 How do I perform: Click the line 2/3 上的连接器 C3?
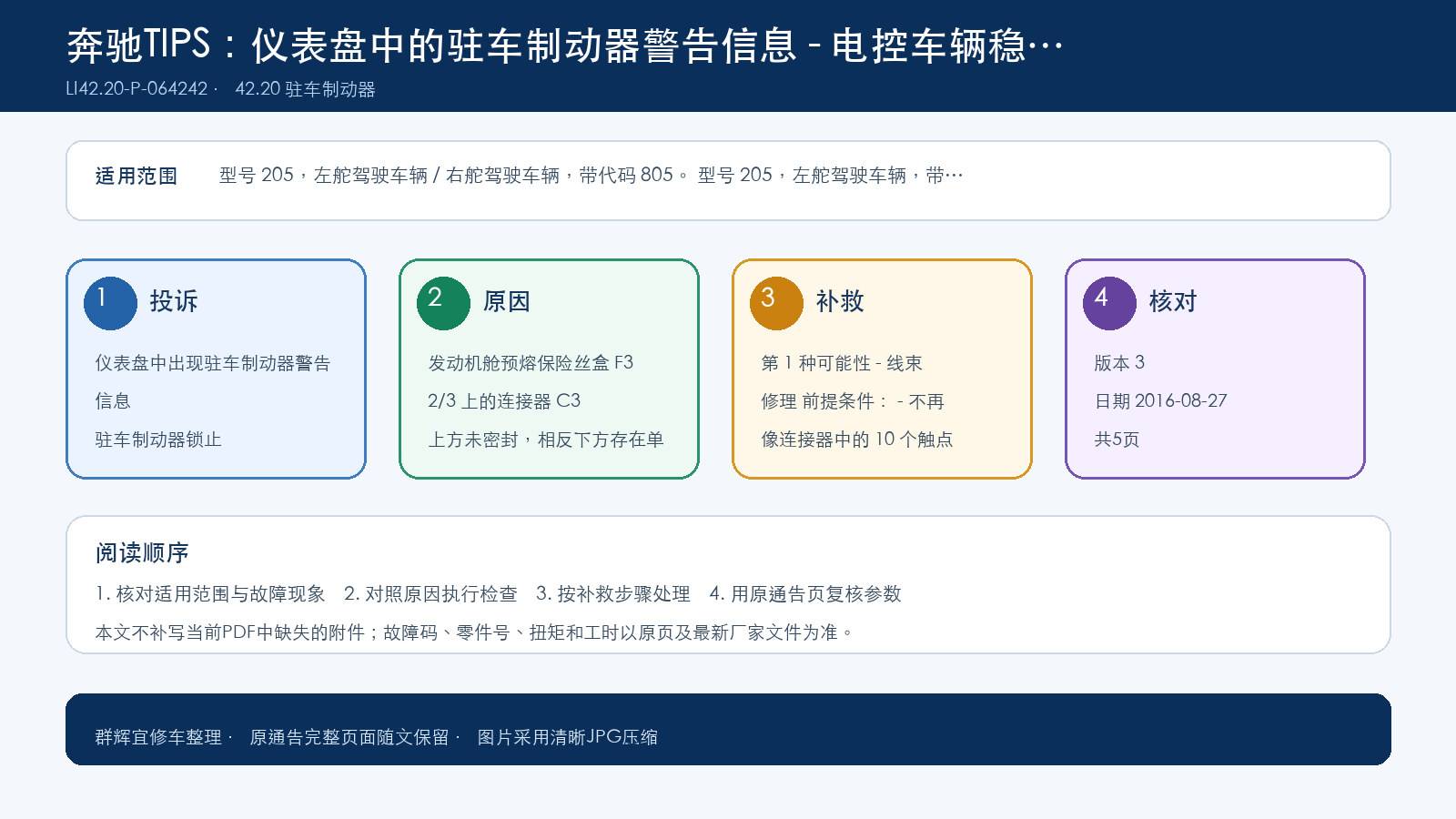point(504,401)
